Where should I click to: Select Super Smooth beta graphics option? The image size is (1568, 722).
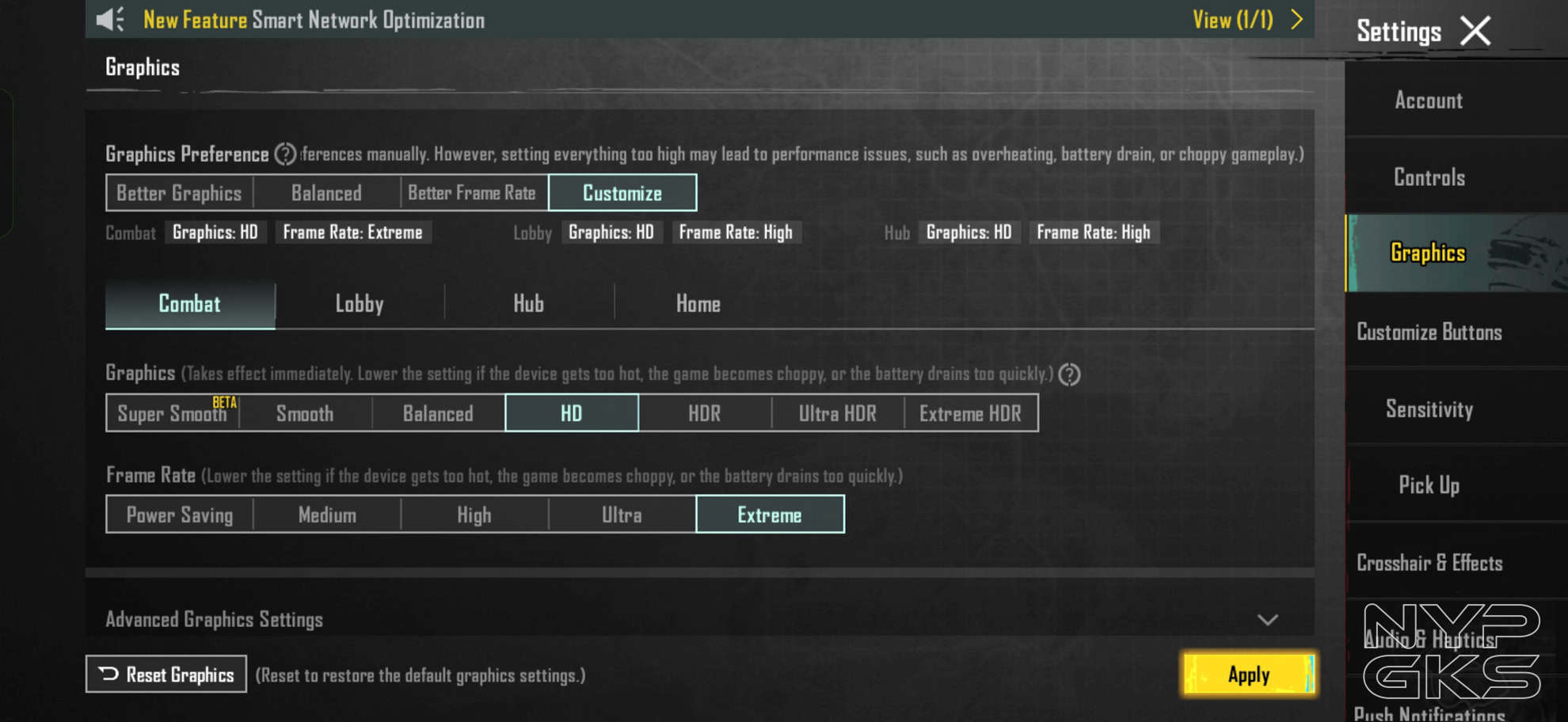[173, 413]
